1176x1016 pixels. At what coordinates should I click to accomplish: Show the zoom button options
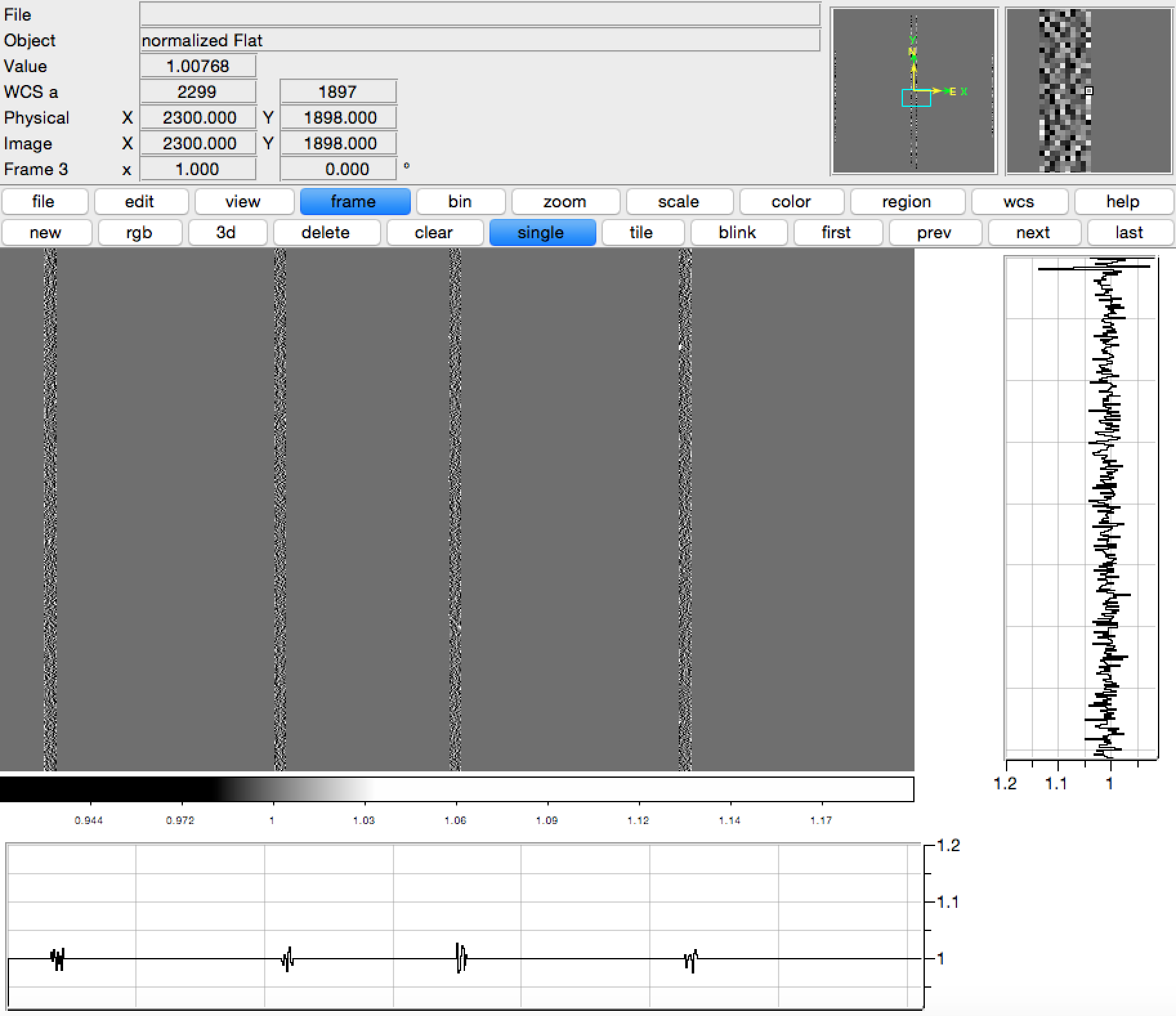click(565, 202)
